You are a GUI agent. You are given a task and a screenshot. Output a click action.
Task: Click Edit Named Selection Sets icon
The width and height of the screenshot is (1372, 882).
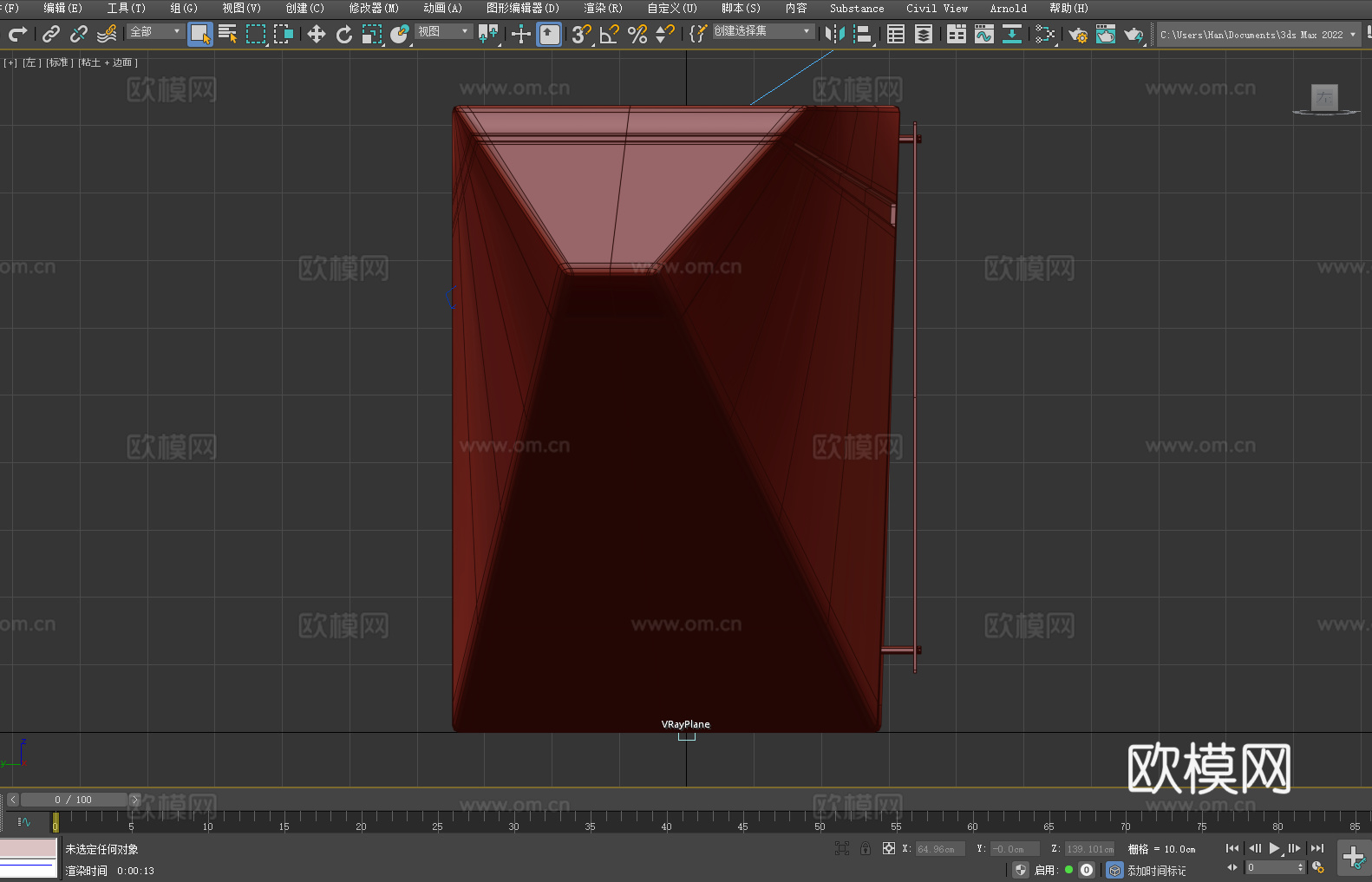pyautogui.click(x=698, y=34)
